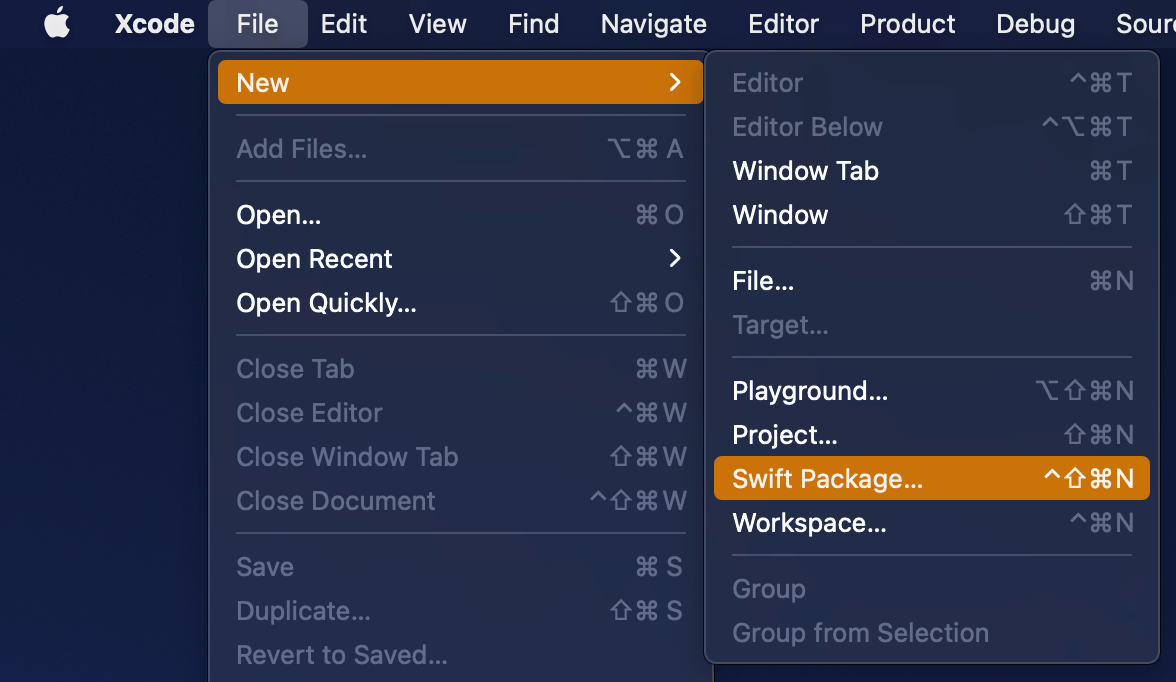Open the Debug menu

(1035, 24)
